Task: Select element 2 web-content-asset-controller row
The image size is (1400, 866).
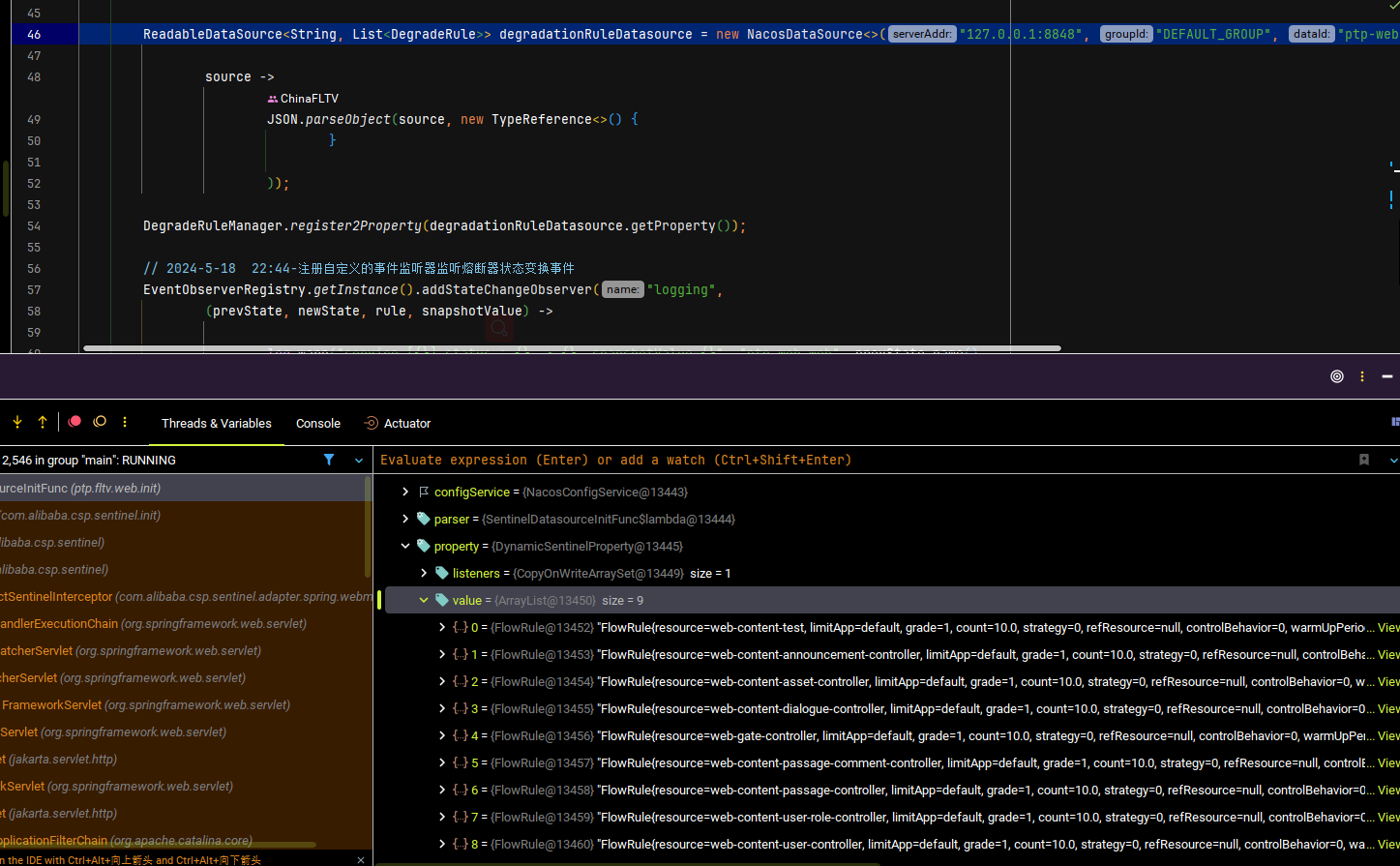Action: pos(890,682)
